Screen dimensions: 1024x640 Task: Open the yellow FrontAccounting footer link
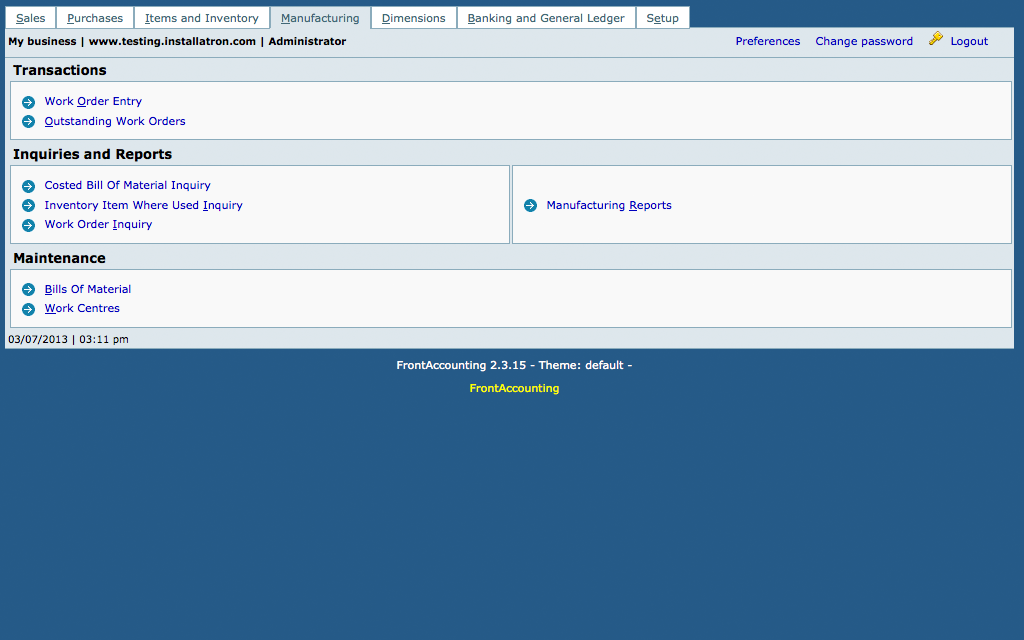[x=514, y=388]
